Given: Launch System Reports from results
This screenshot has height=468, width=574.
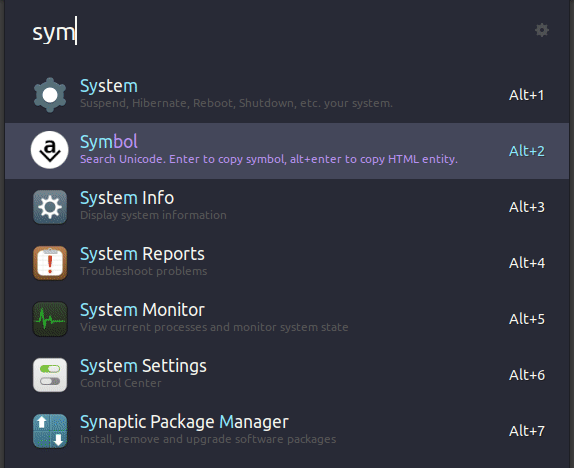Looking at the screenshot, I should pyautogui.click(x=287, y=263).
